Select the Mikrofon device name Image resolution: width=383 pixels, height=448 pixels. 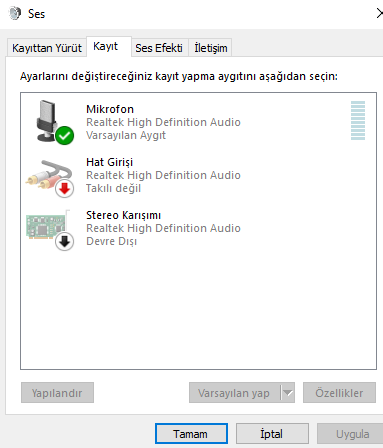(110, 109)
